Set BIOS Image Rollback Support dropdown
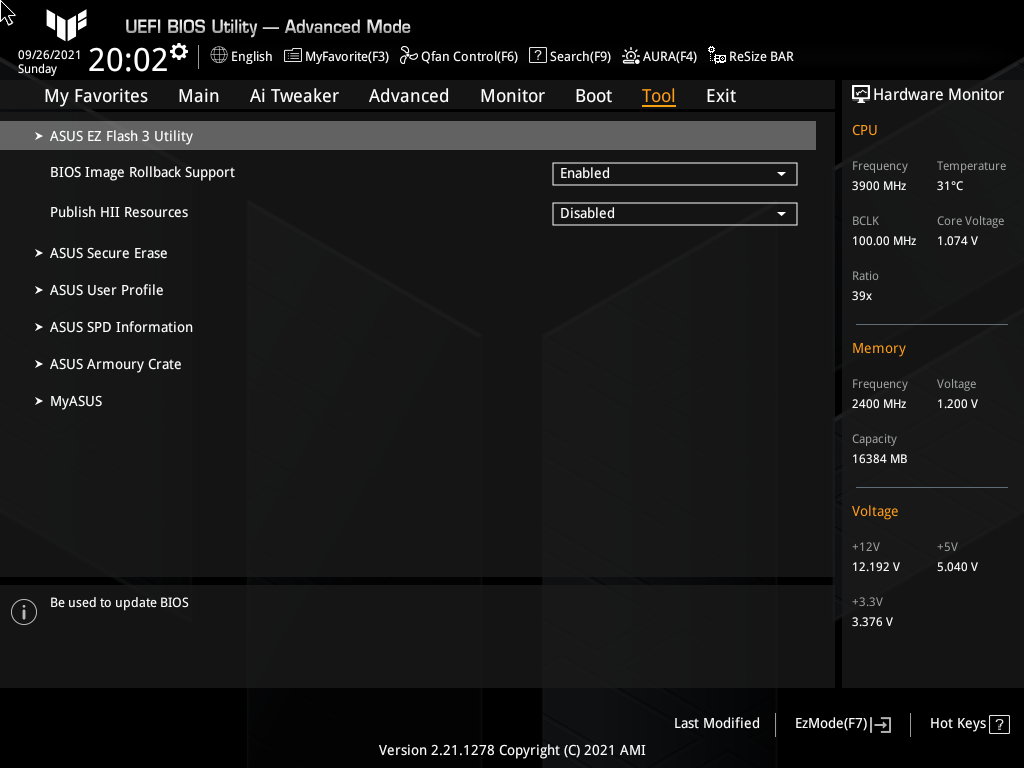The image size is (1024, 768). point(674,173)
